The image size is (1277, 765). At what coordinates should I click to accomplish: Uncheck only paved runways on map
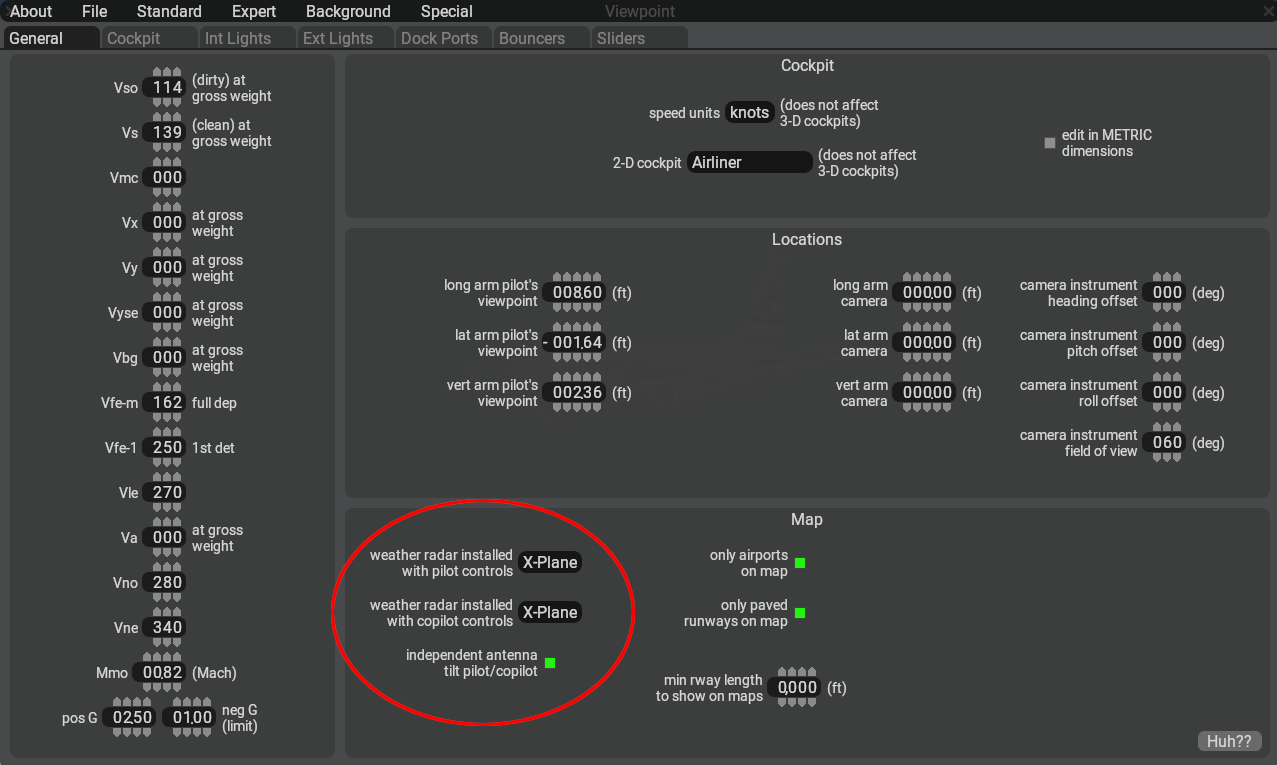800,613
